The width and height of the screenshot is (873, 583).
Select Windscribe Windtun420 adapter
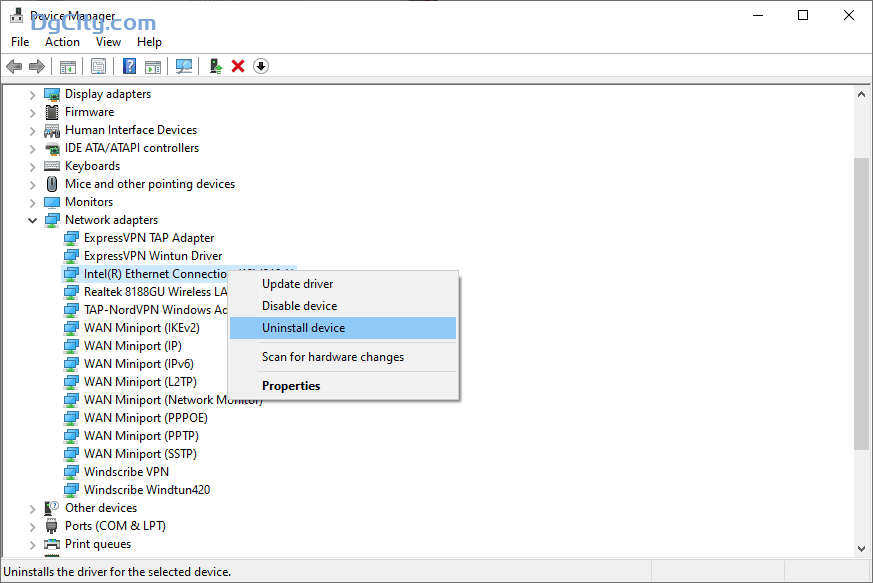tap(147, 490)
